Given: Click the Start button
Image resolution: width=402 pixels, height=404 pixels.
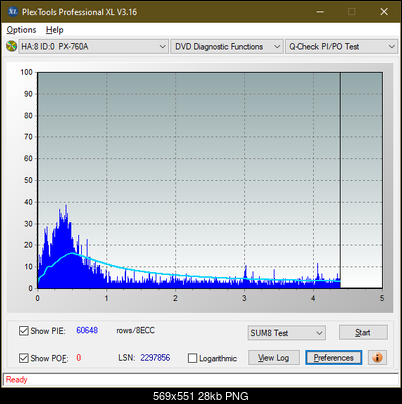Looking at the screenshot, I should 363,332.
